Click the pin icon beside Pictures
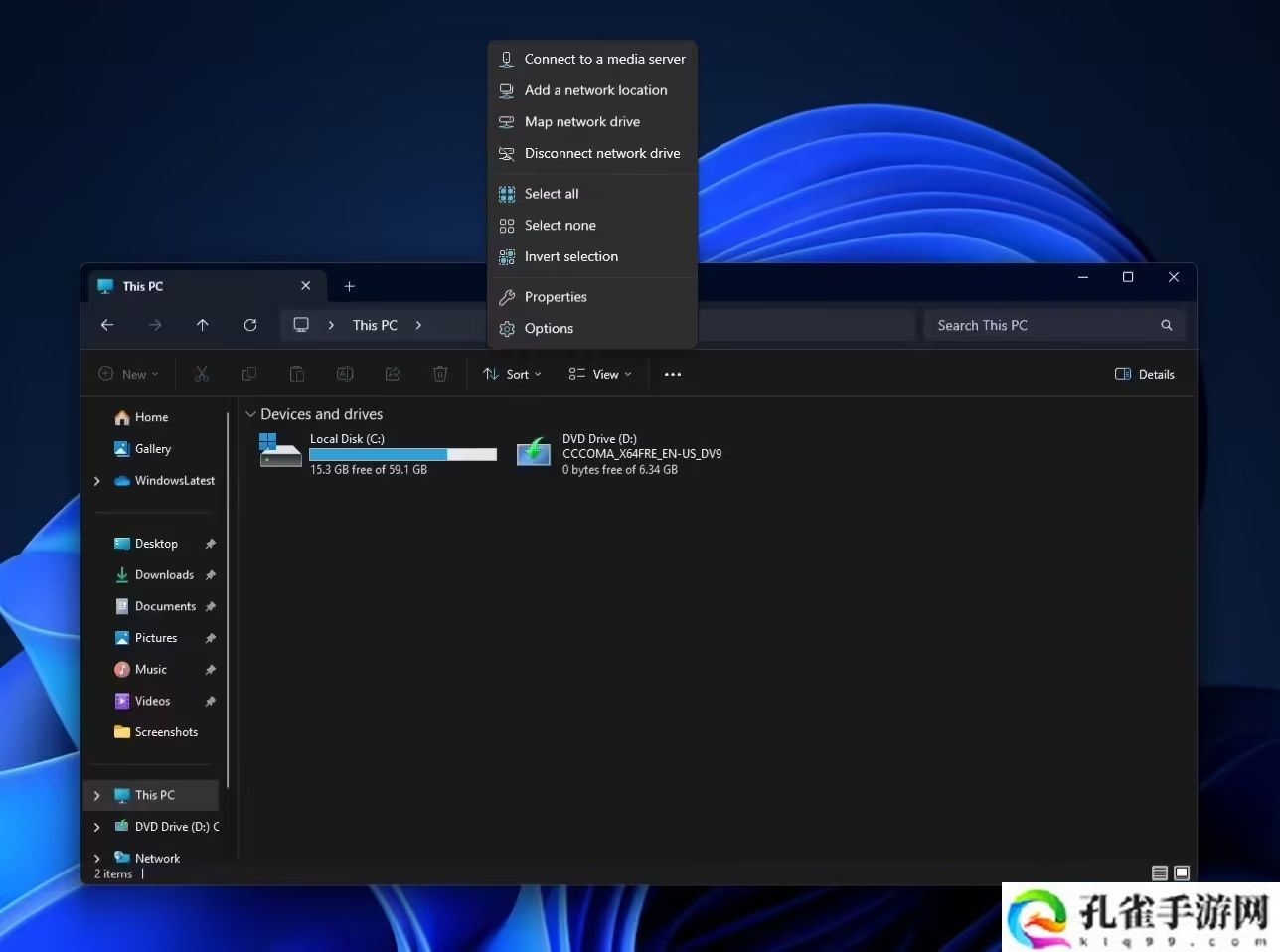This screenshot has width=1280, height=952. coord(210,638)
